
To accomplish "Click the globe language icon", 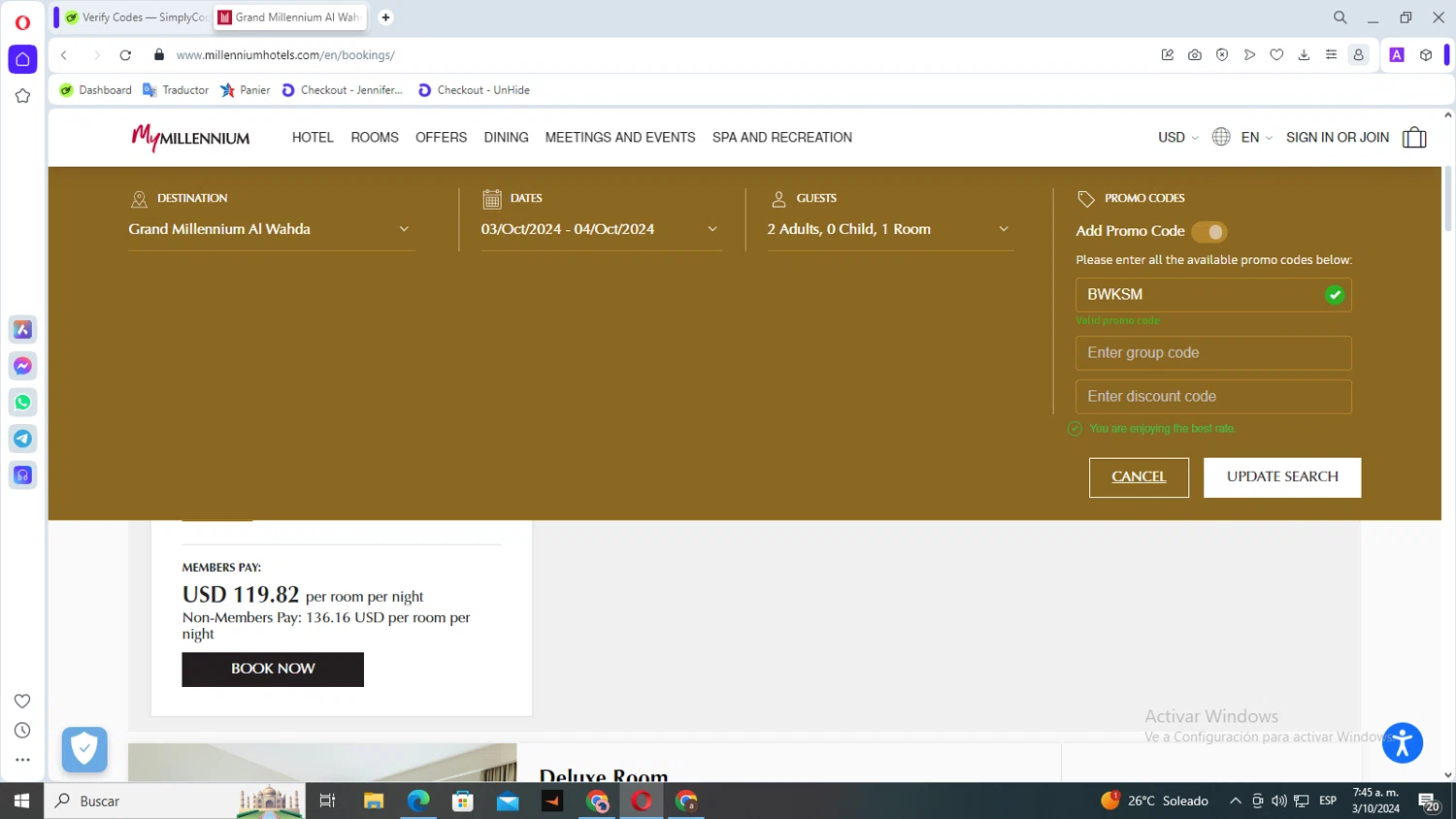I will click(x=1221, y=137).
